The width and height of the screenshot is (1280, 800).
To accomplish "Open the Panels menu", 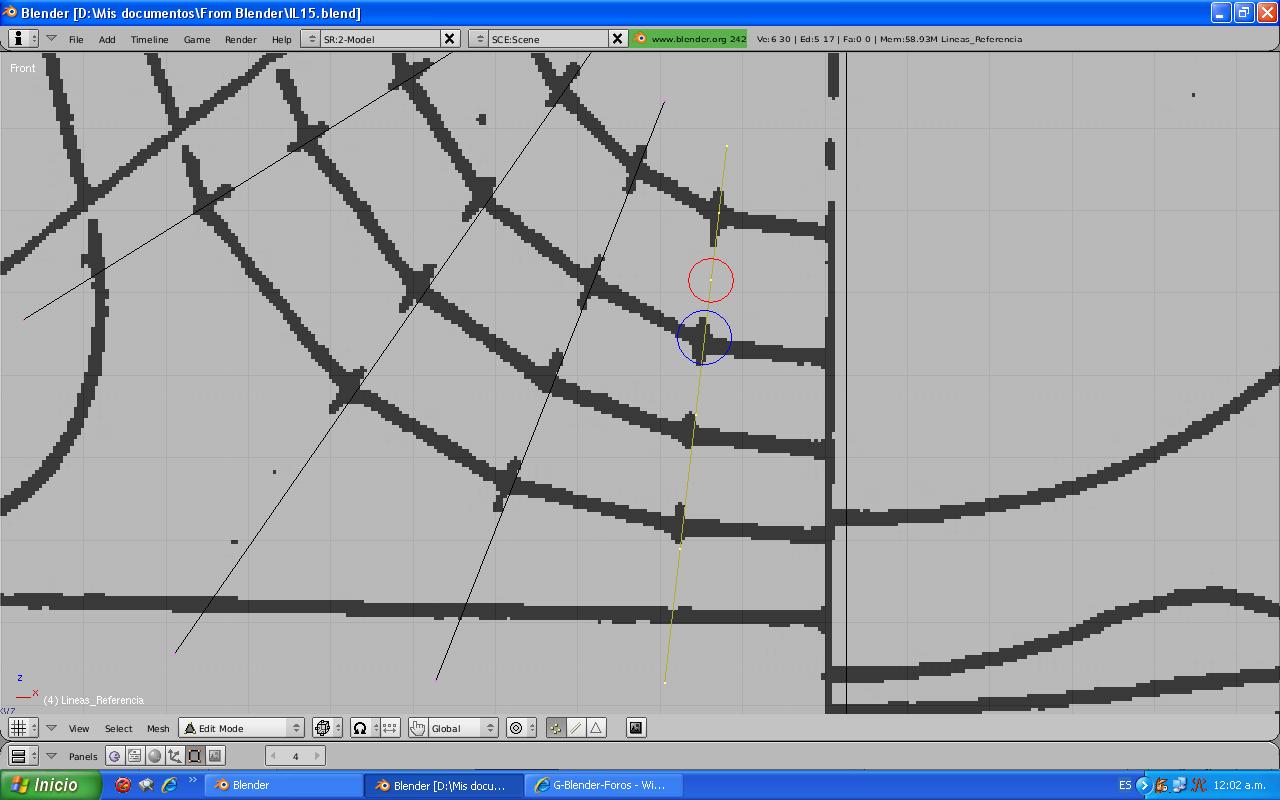I will click(83, 756).
